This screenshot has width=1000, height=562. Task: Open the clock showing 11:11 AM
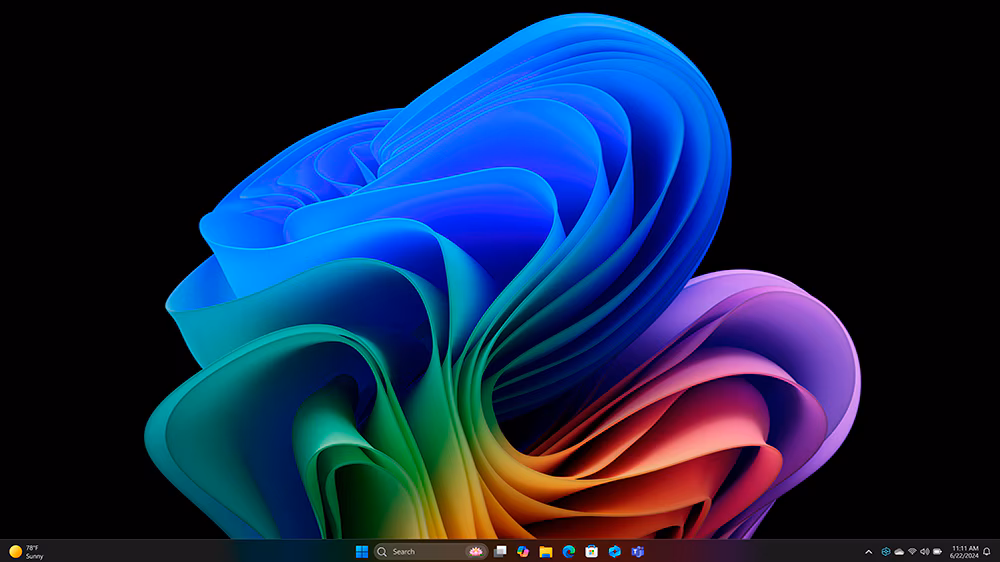point(965,551)
